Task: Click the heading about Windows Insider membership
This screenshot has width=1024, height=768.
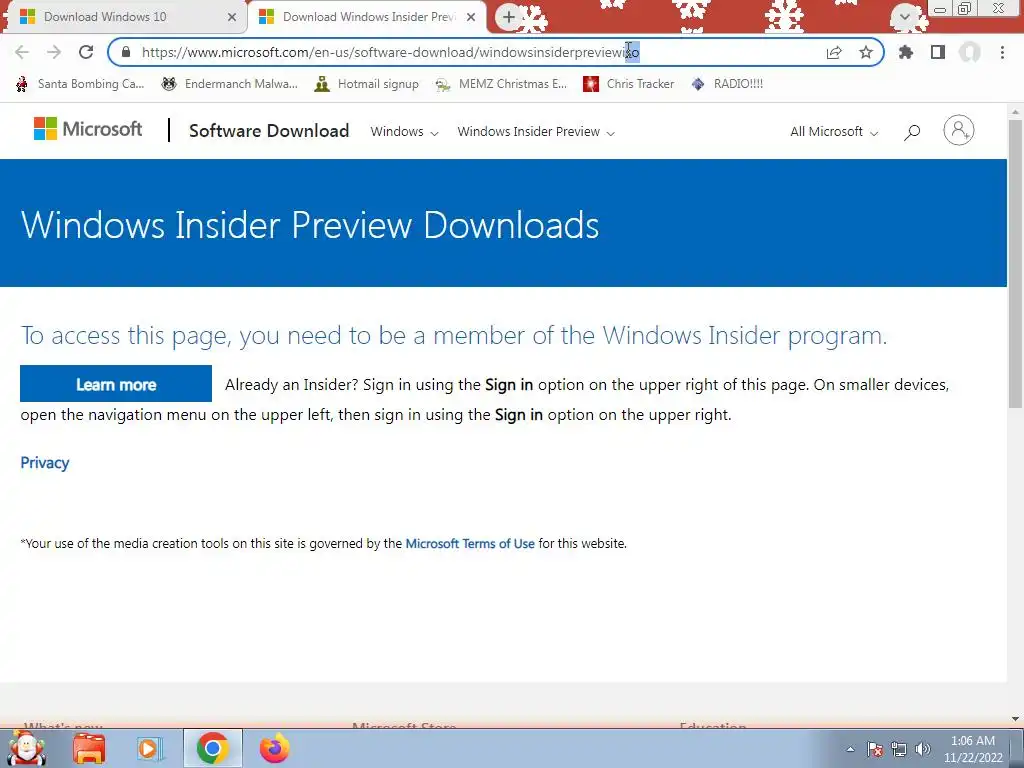Action: [454, 336]
